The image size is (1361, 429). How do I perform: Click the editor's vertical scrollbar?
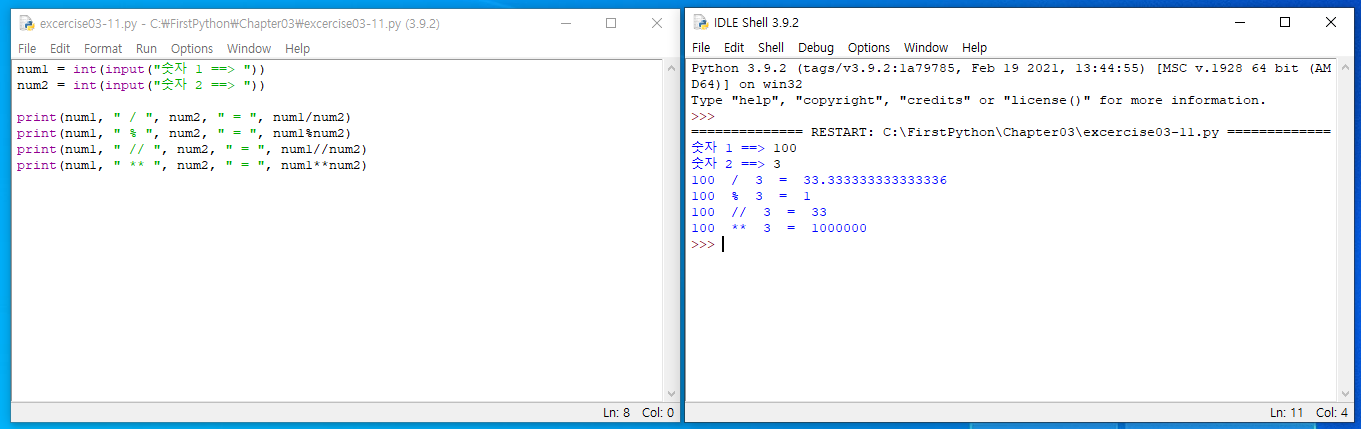(x=672, y=231)
